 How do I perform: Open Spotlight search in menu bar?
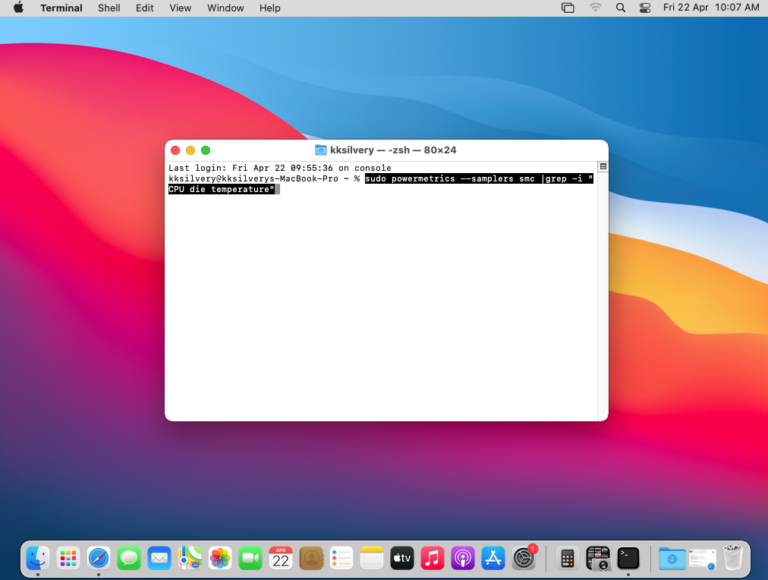[x=620, y=8]
